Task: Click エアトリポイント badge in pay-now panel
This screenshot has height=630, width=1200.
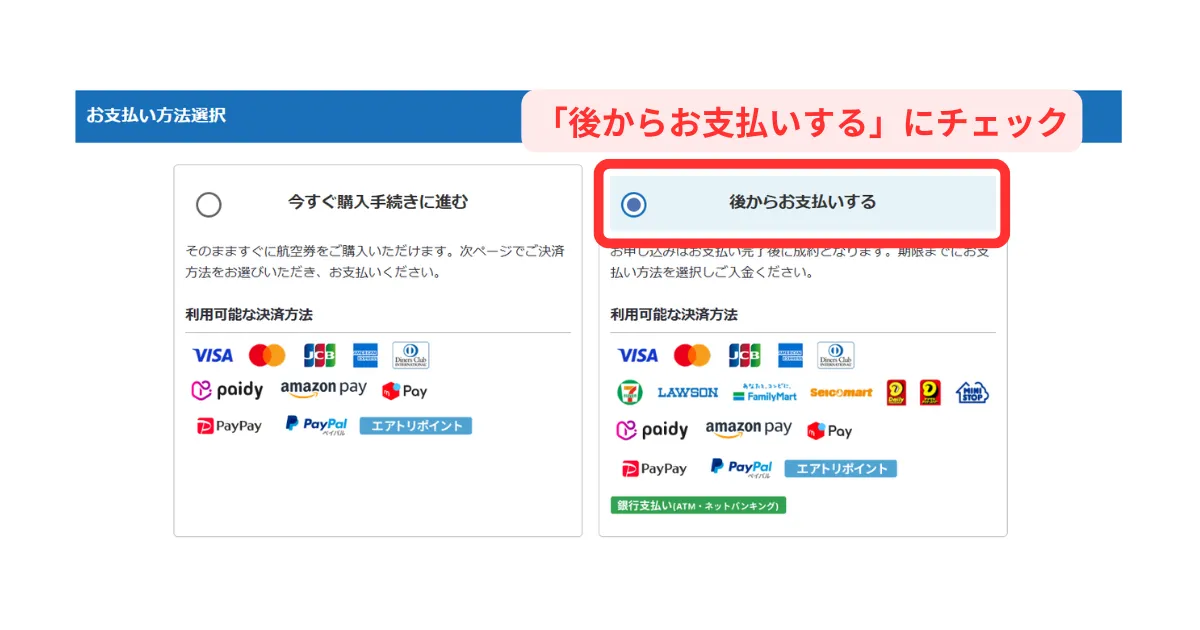Action: pos(415,426)
